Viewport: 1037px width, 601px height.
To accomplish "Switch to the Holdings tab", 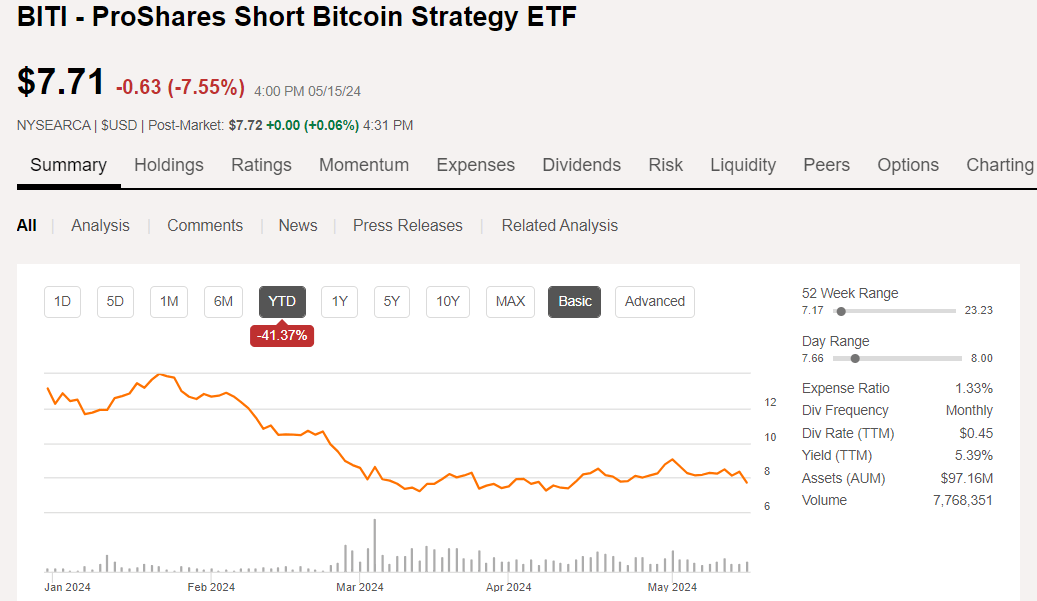I will tap(168, 165).
